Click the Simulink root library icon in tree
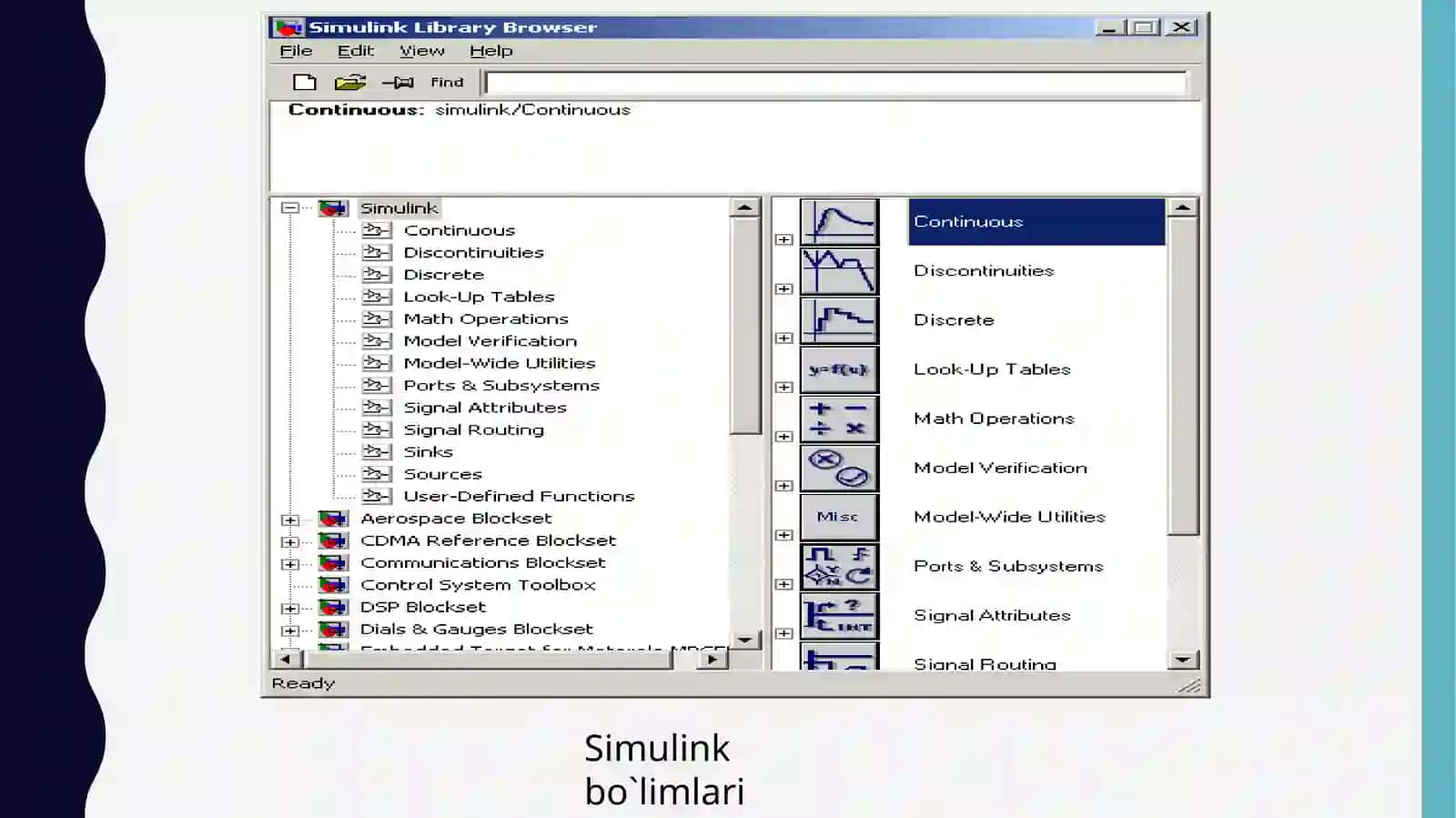Image resolution: width=1456 pixels, height=818 pixels. (333, 208)
